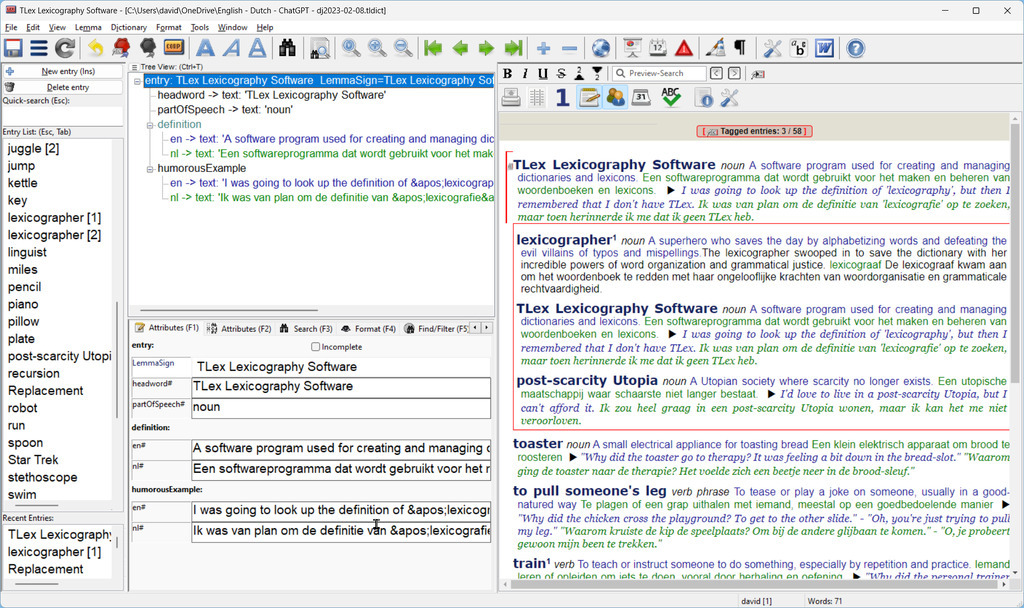Click the blue Word document export icon

824,48
